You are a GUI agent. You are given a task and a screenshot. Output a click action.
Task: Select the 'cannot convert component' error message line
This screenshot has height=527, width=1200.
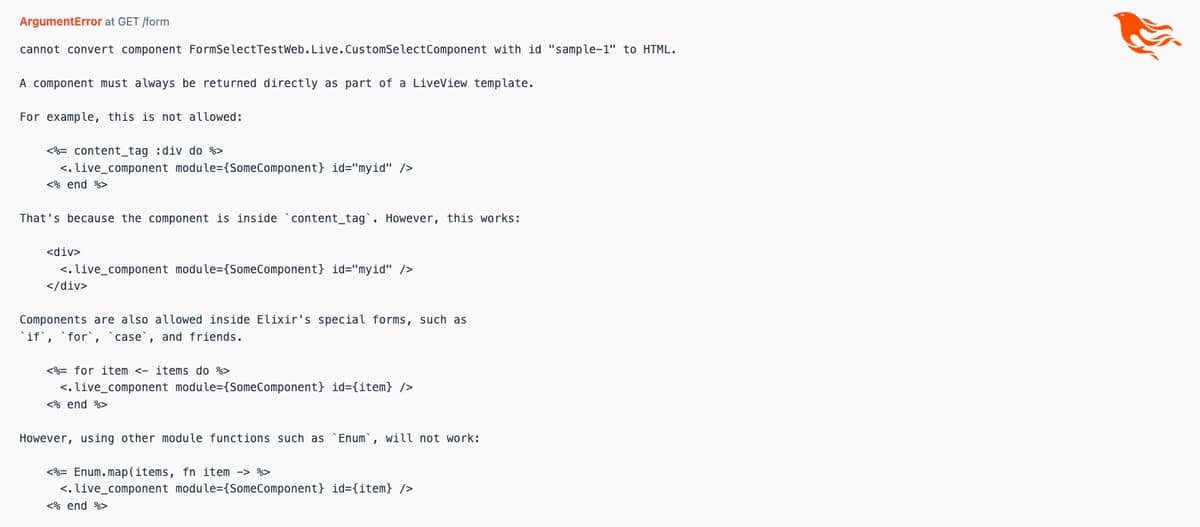[347, 49]
